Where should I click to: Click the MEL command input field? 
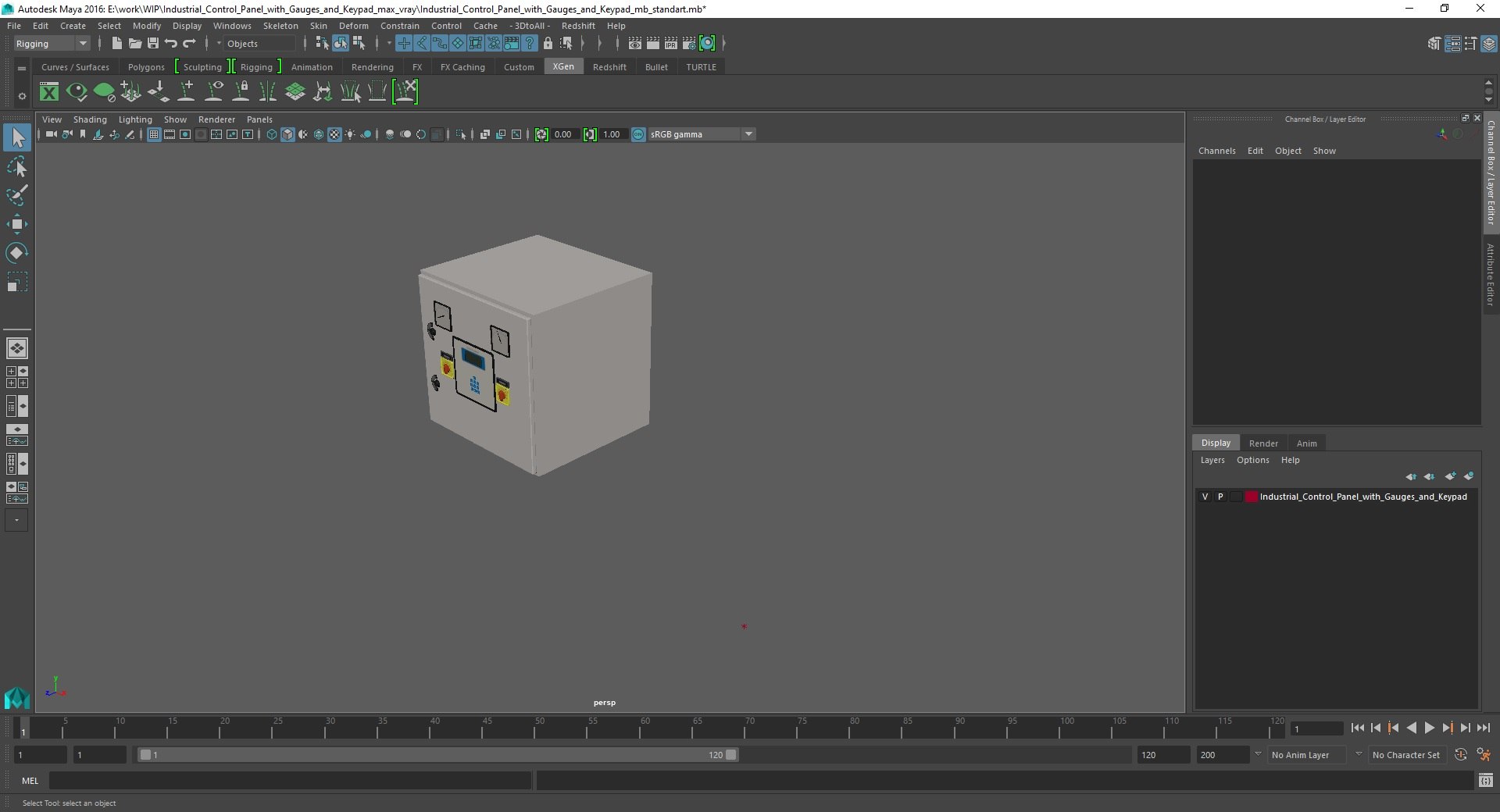[x=290, y=780]
